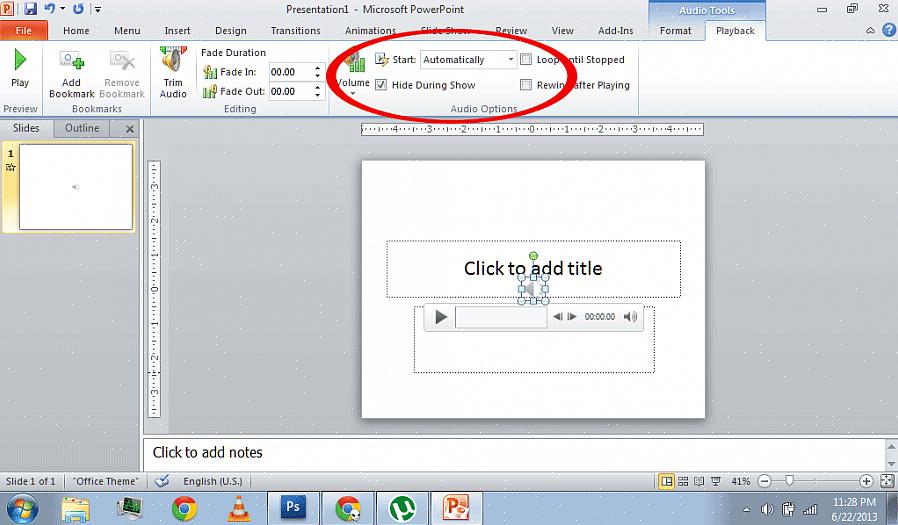Image resolution: width=898 pixels, height=525 pixels.
Task: Enable Loop until Stopped
Action: point(526,60)
